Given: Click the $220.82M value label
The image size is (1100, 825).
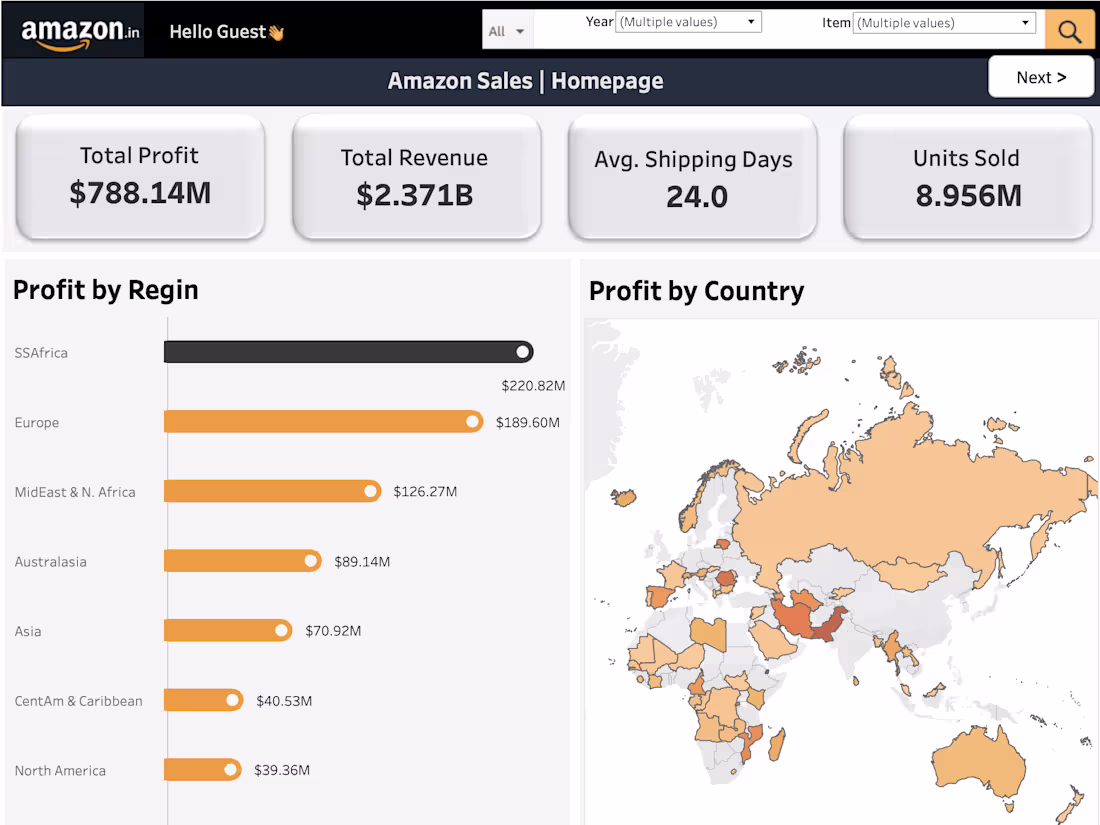Looking at the screenshot, I should [x=531, y=385].
